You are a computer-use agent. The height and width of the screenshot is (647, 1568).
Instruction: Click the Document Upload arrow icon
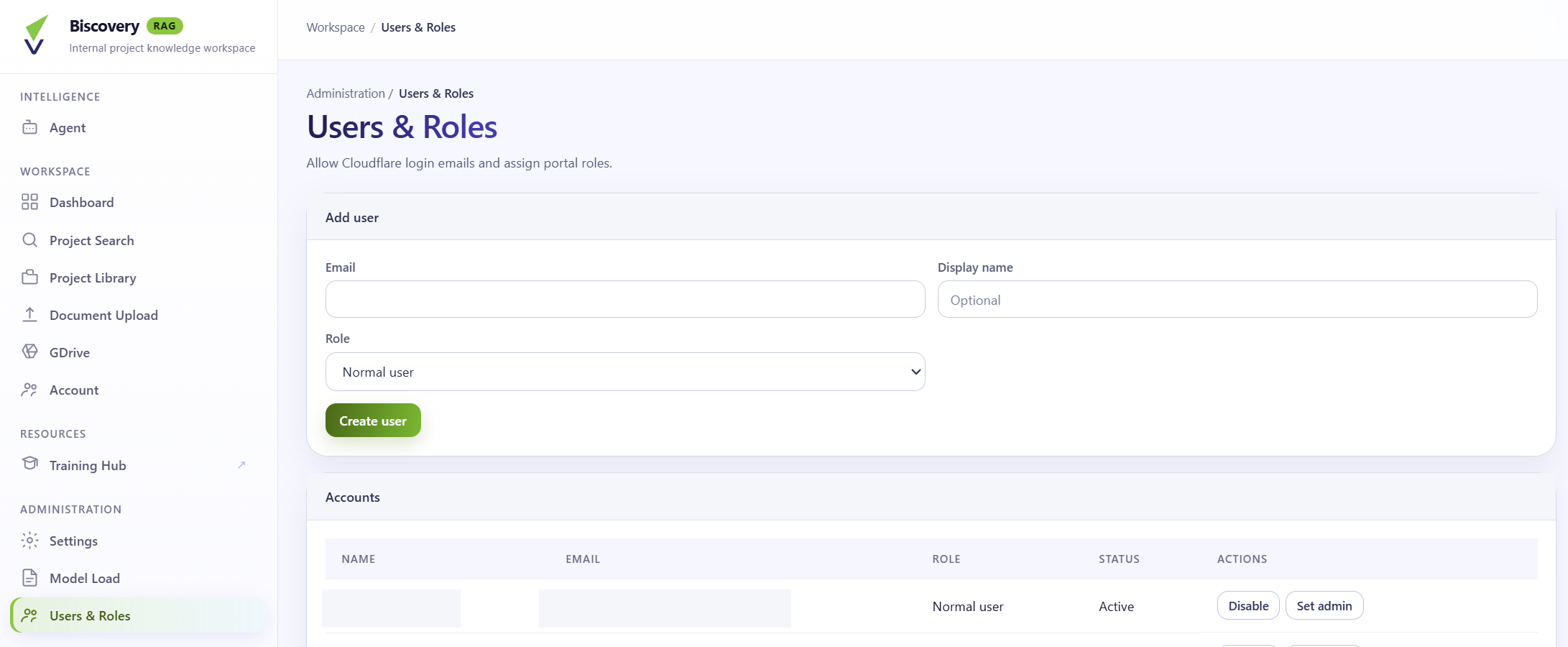tap(29, 314)
